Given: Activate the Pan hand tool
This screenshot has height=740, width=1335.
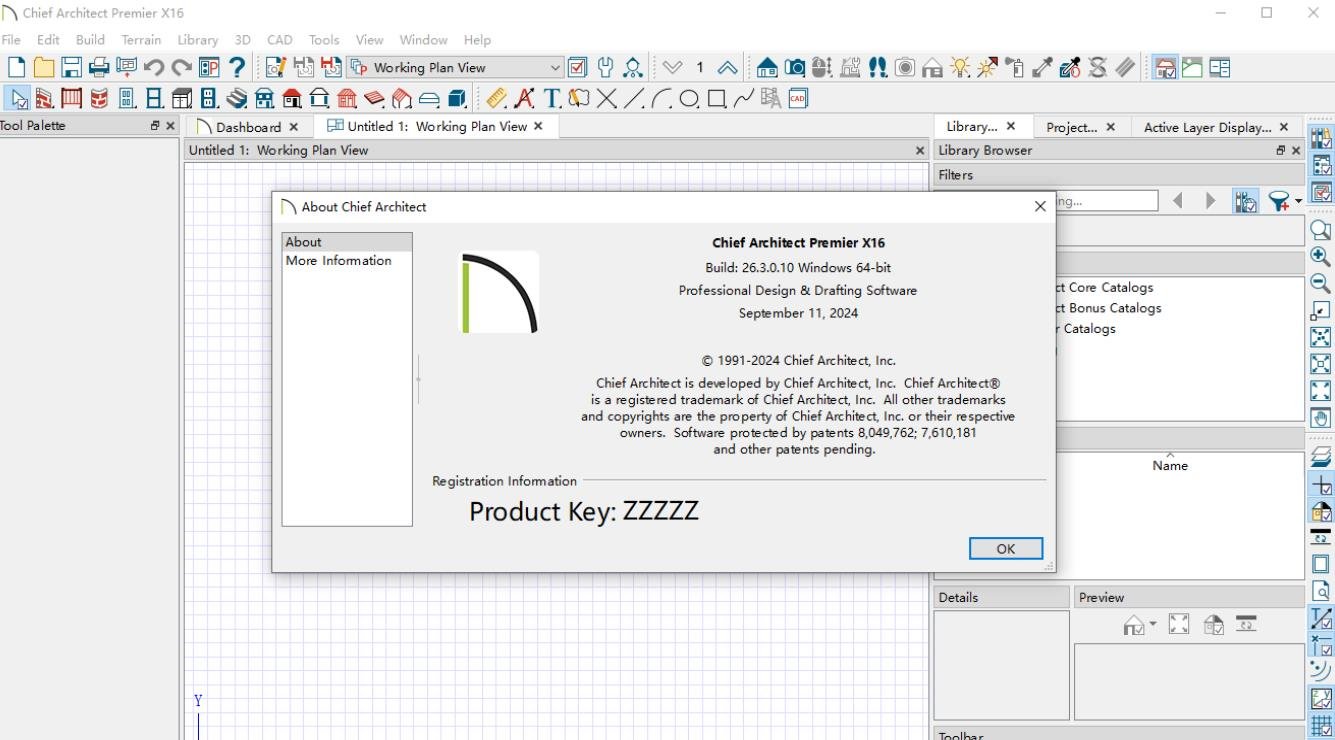Looking at the screenshot, I should coord(1321,418).
